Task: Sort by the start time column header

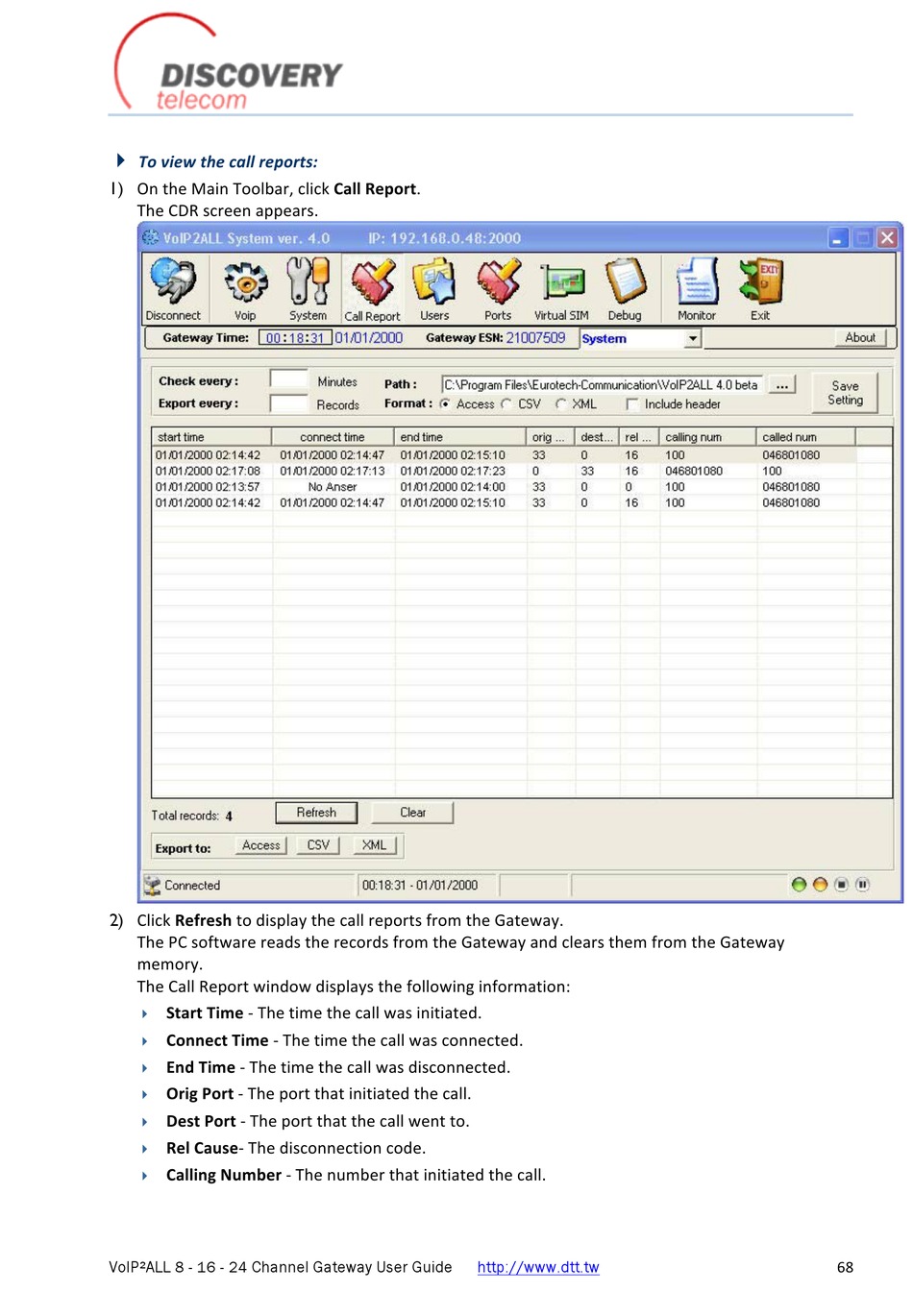Action: (x=211, y=437)
